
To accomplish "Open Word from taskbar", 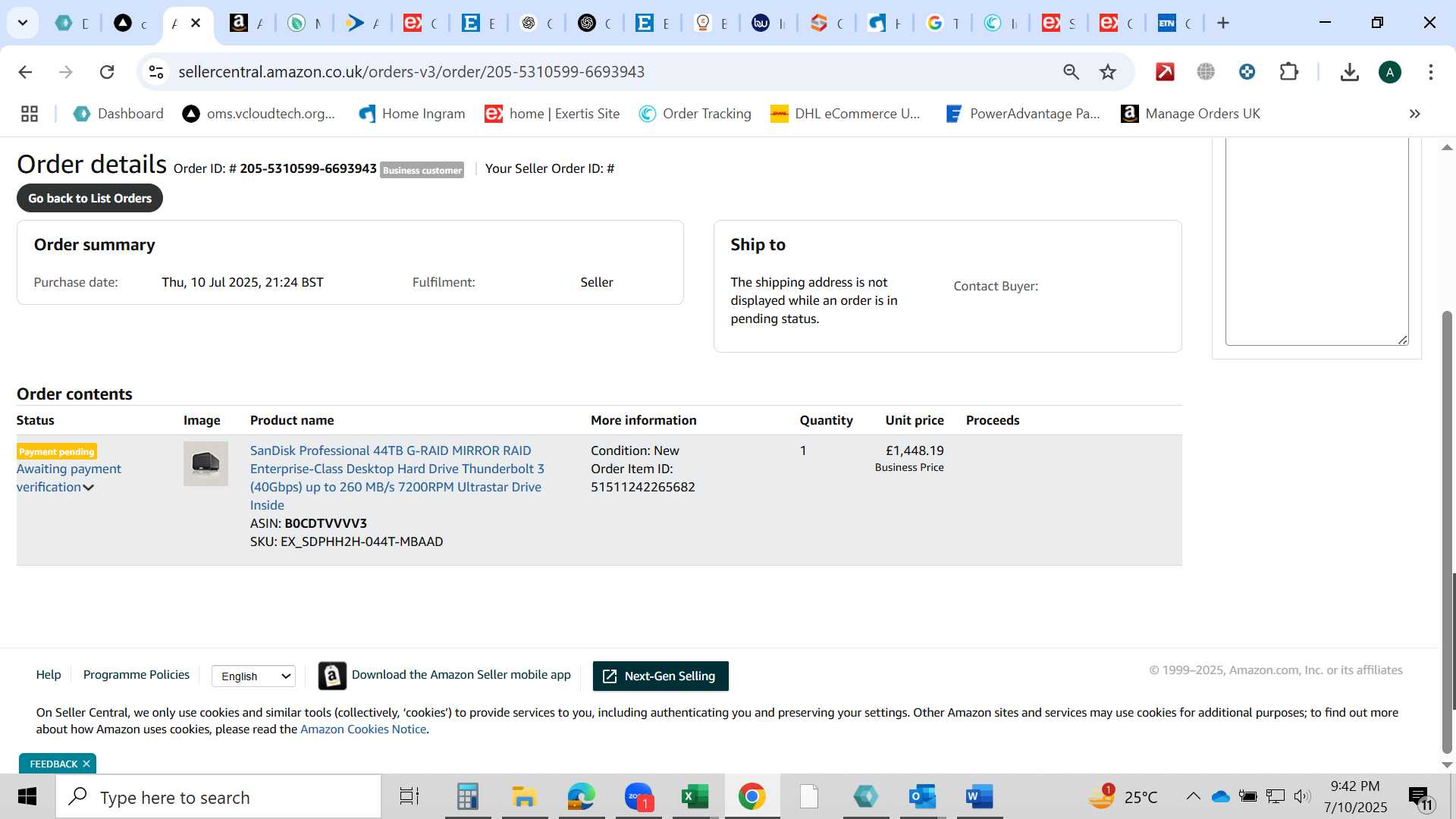I will click(x=980, y=797).
